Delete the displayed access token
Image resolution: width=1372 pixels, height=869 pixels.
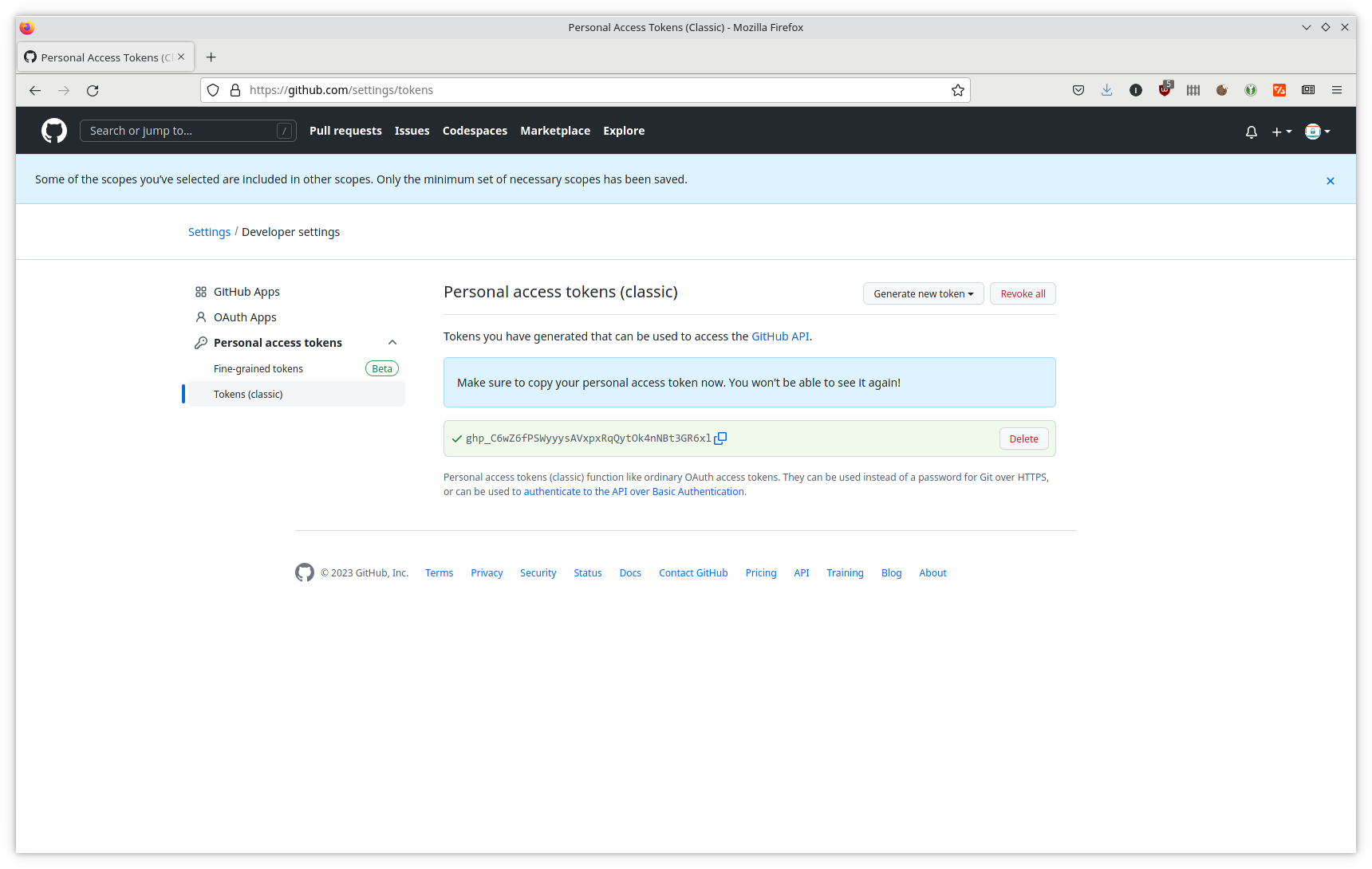click(1023, 439)
